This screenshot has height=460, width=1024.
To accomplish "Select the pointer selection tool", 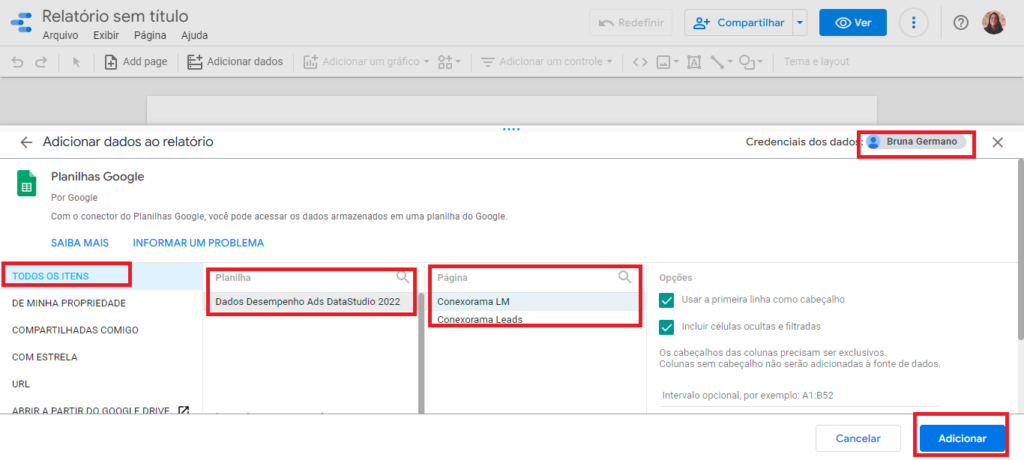I will [76, 62].
